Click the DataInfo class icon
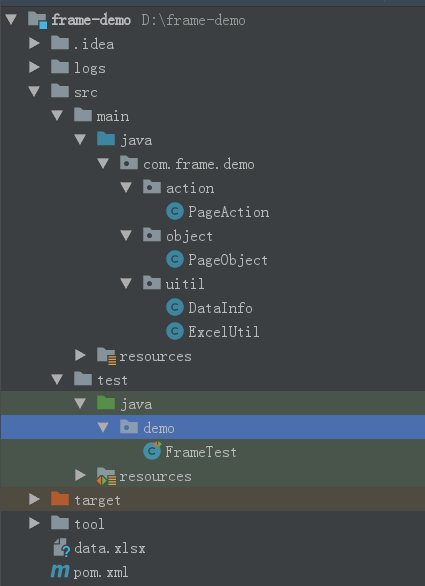 point(175,308)
